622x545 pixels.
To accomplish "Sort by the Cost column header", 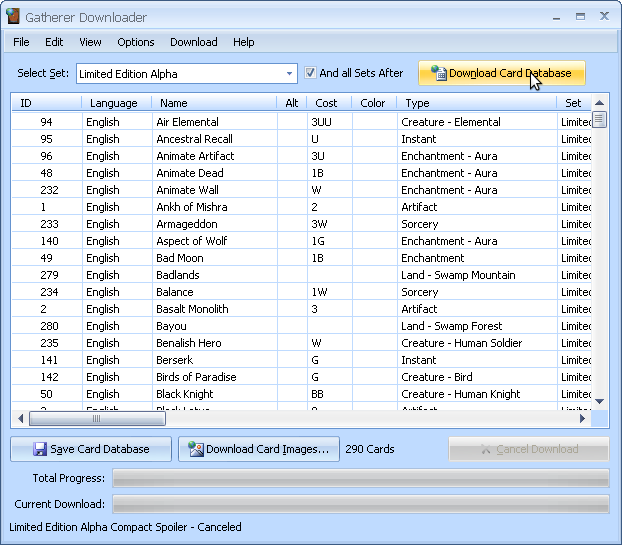I will 329,103.
